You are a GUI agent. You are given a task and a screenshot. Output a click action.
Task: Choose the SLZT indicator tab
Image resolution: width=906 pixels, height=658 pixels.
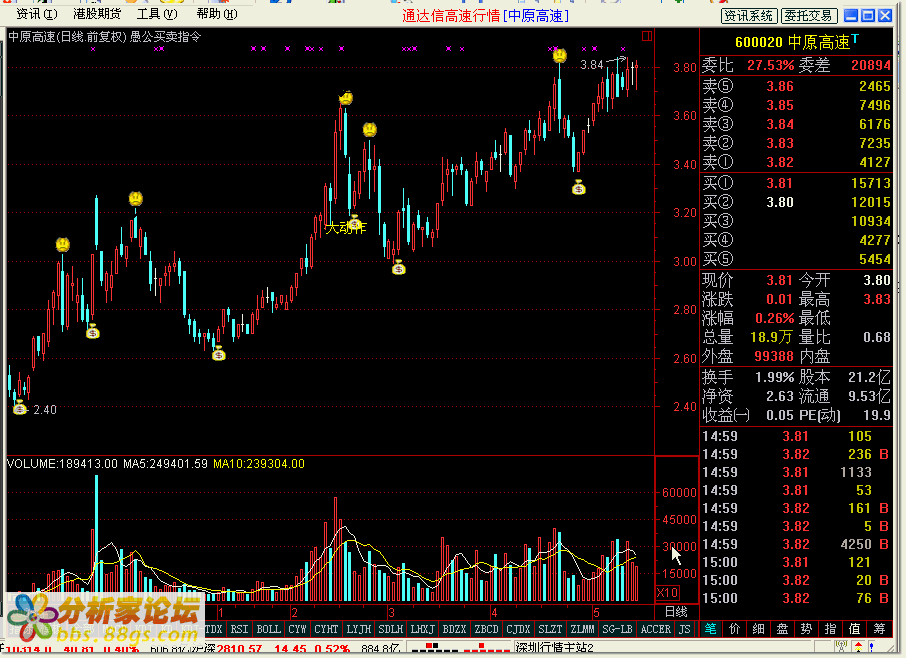point(550,629)
